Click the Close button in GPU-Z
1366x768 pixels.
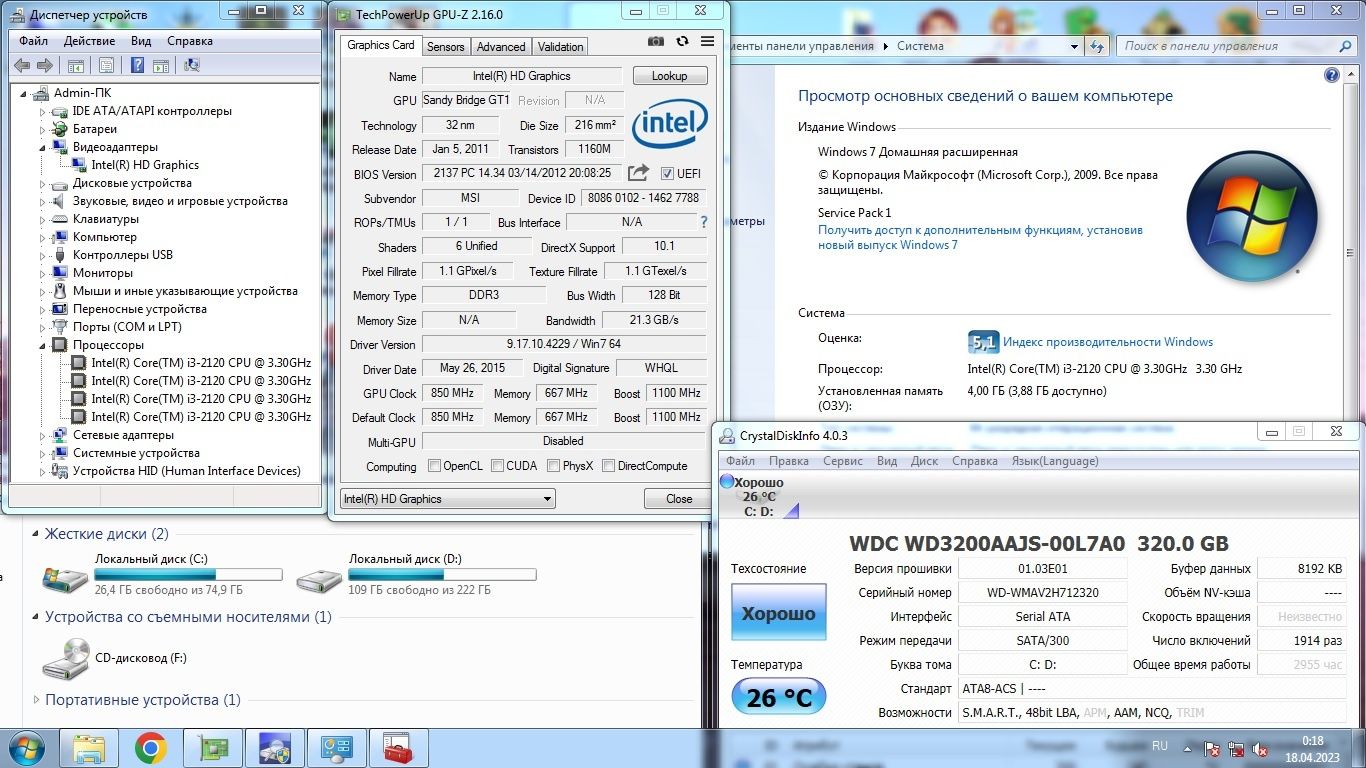click(679, 499)
